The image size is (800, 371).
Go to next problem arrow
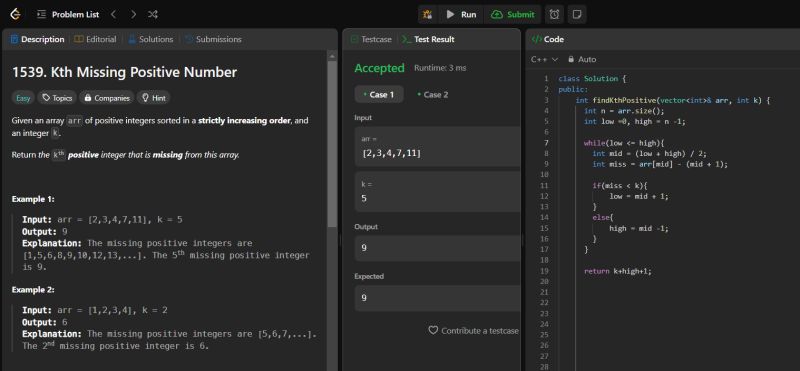[x=133, y=14]
